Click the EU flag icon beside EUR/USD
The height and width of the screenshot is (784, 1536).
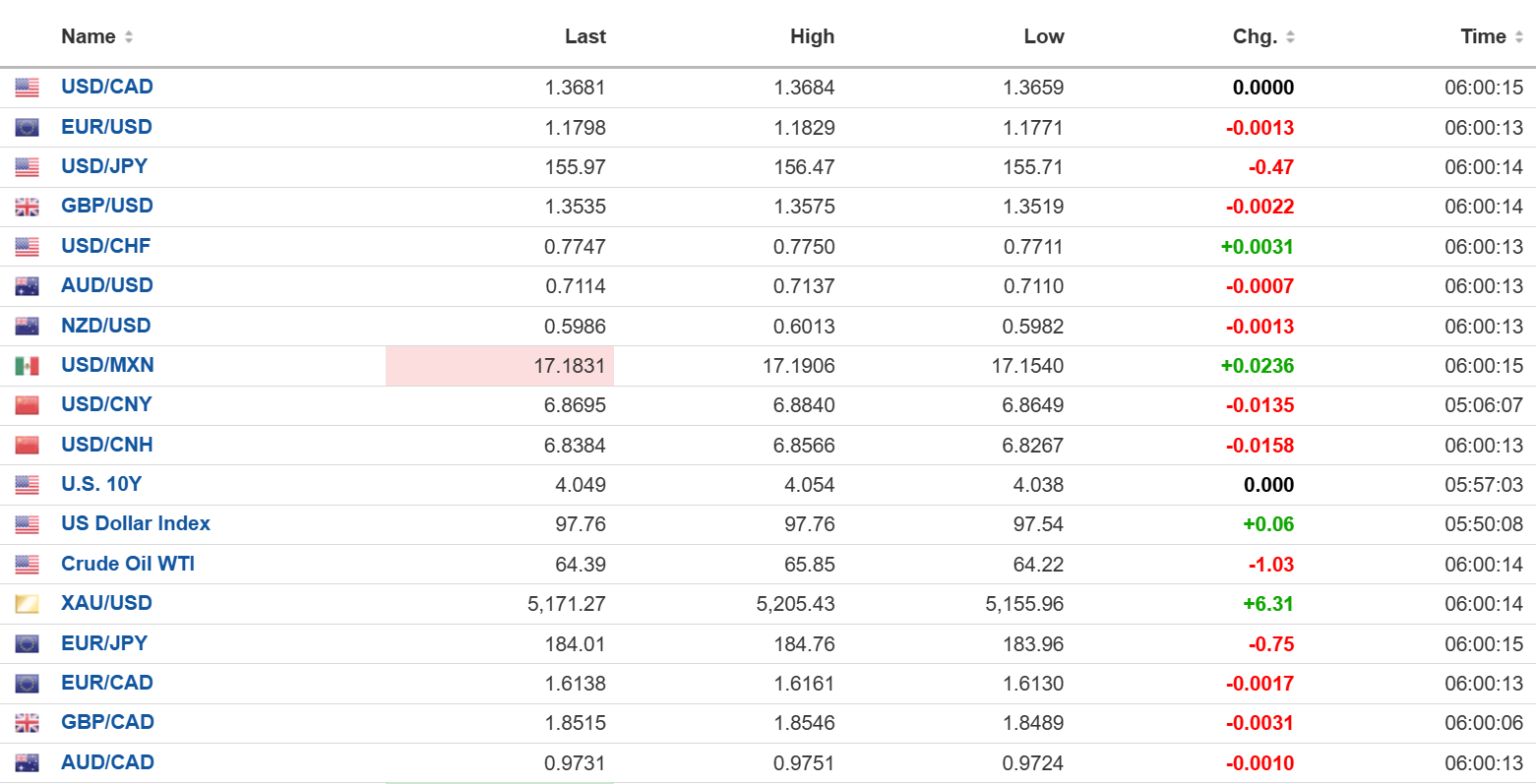click(27, 127)
